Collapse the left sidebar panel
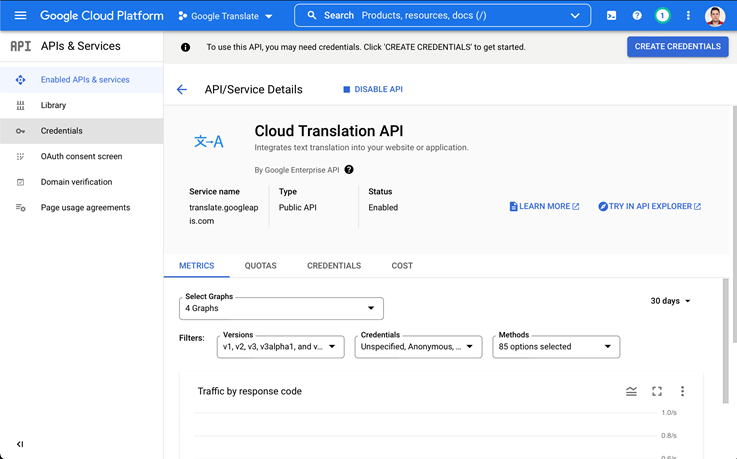Screen dimensions: 737x459 click(x=20, y=444)
